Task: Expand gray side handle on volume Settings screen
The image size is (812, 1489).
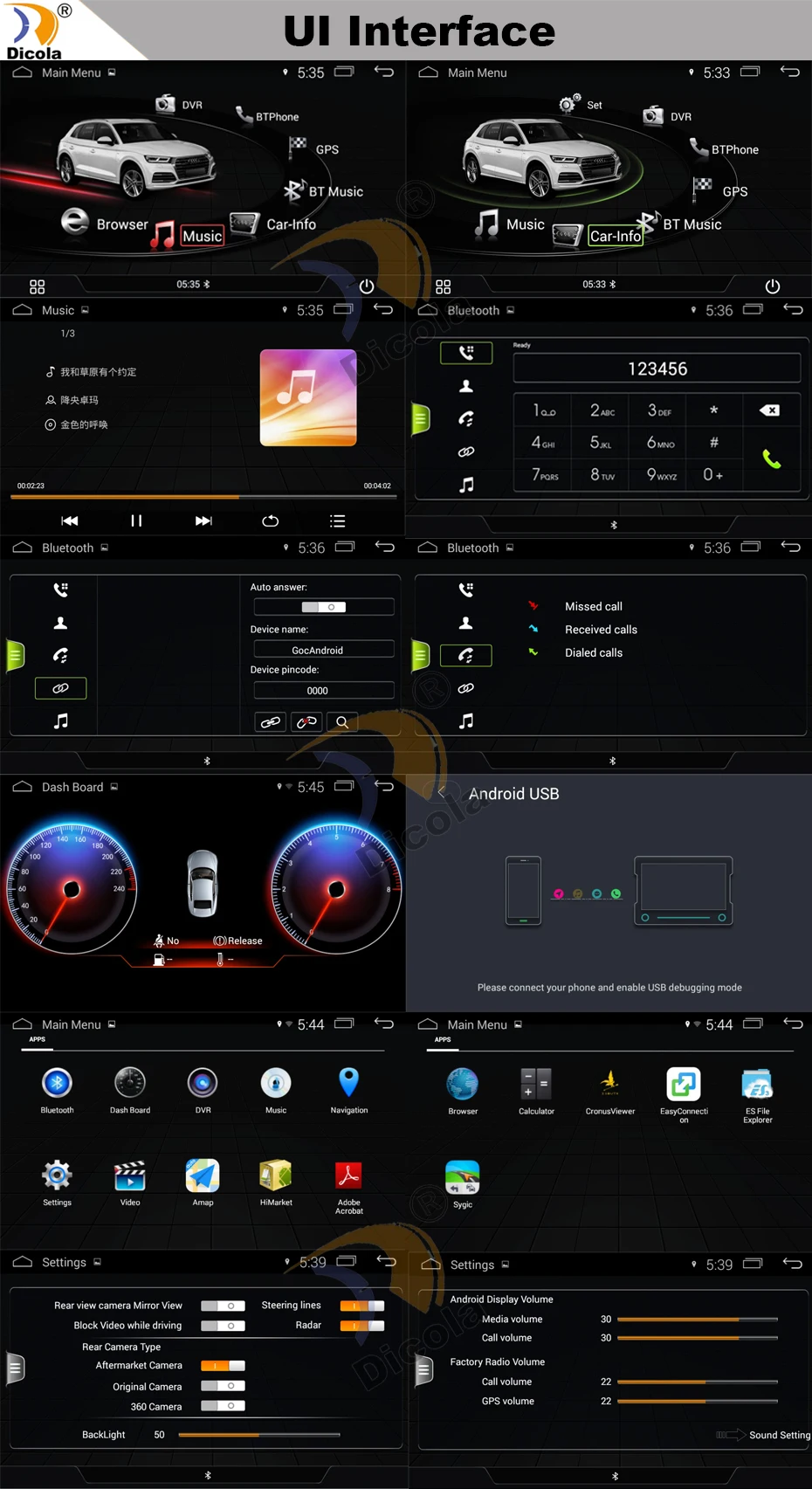Action: point(424,1368)
